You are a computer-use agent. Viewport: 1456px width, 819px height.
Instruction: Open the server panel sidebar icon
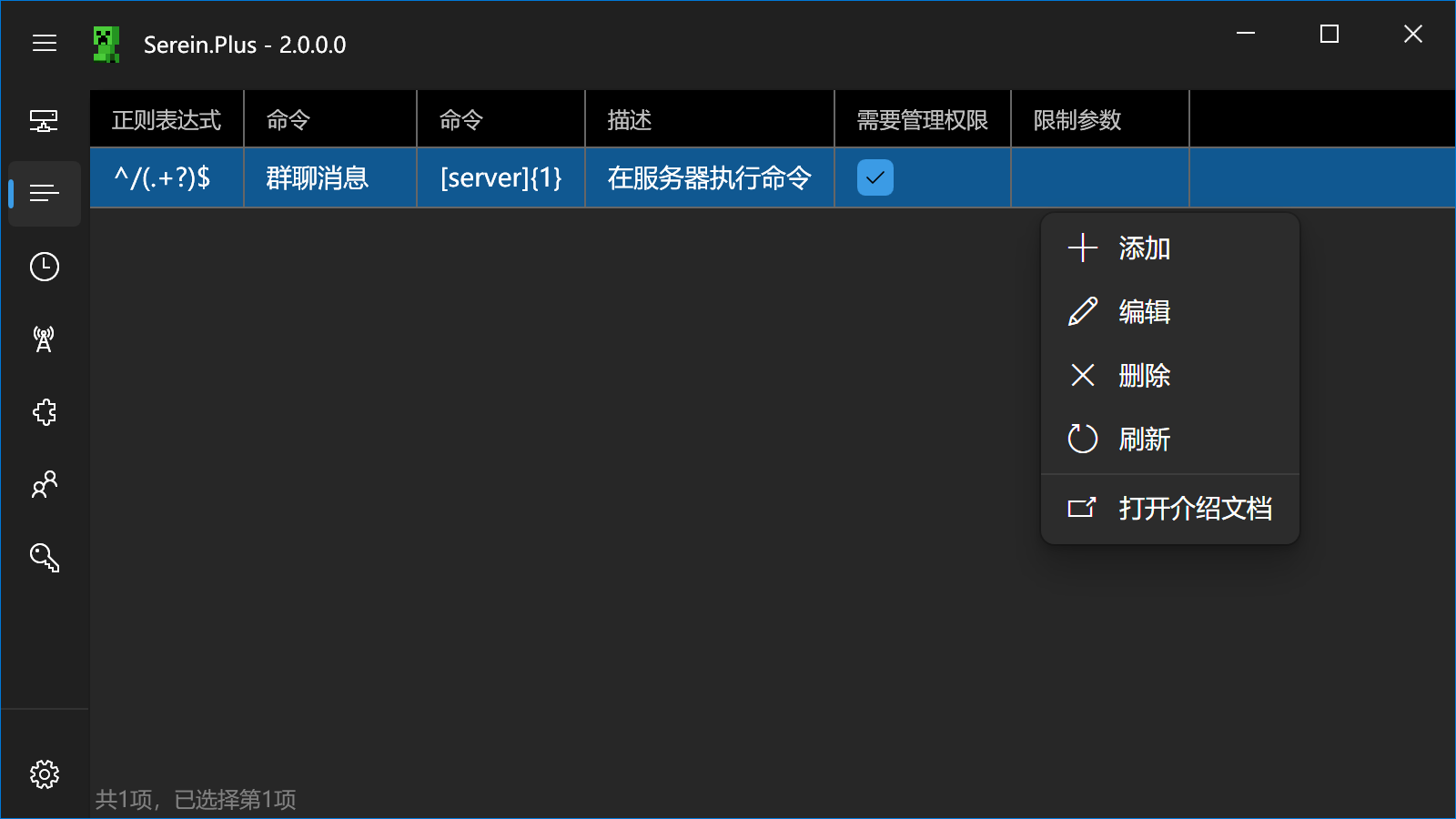[44, 120]
